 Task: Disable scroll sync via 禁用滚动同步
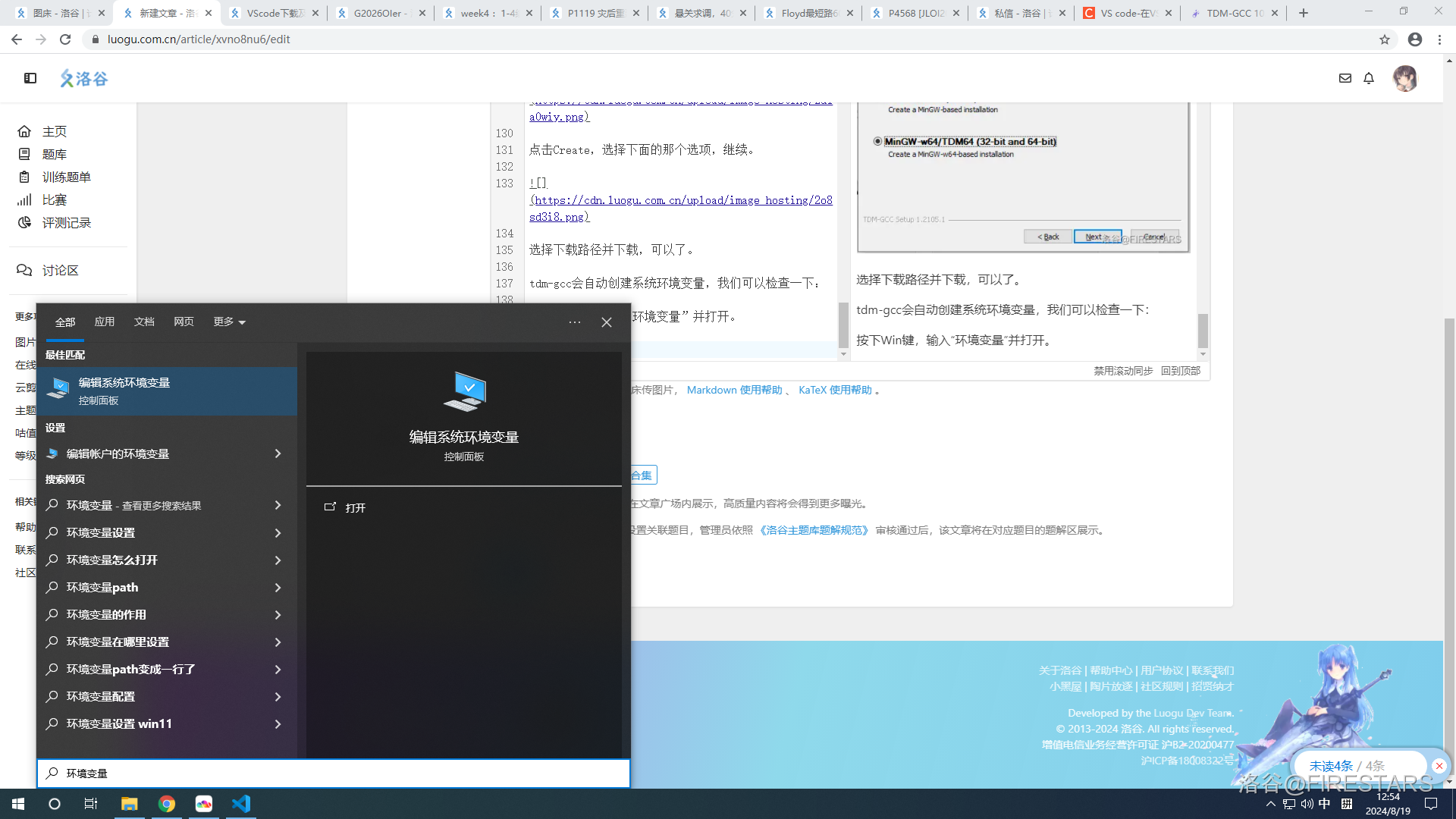coord(1123,372)
